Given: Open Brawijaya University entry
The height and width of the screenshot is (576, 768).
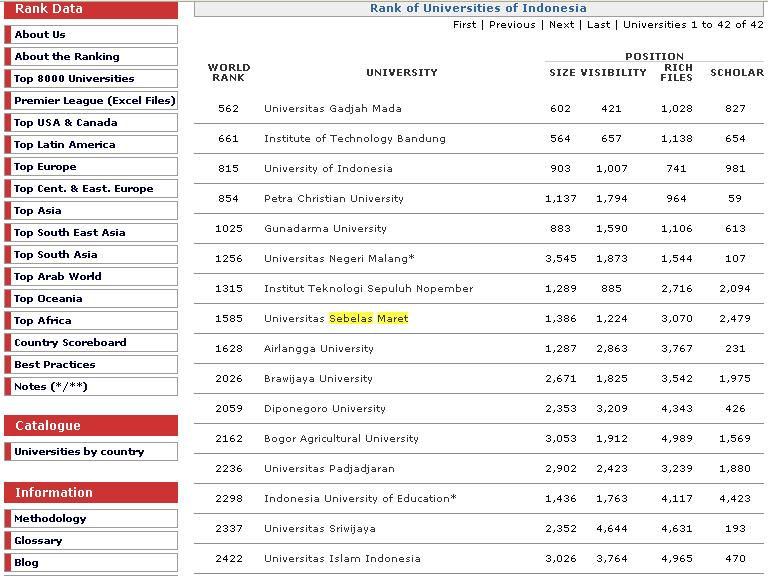Looking at the screenshot, I should click(x=318, y=379).
